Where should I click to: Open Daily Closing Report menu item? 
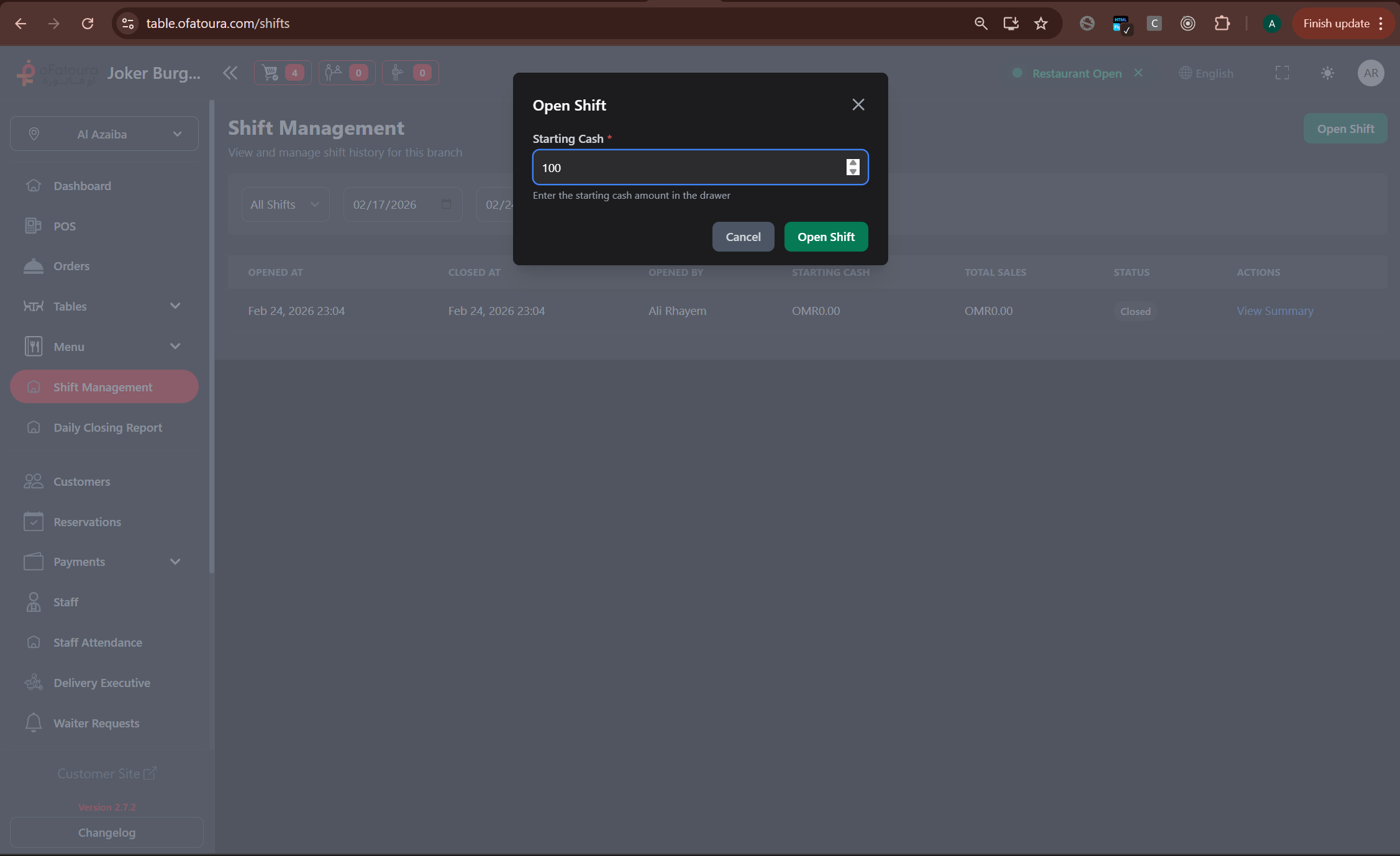click(107, 427)
